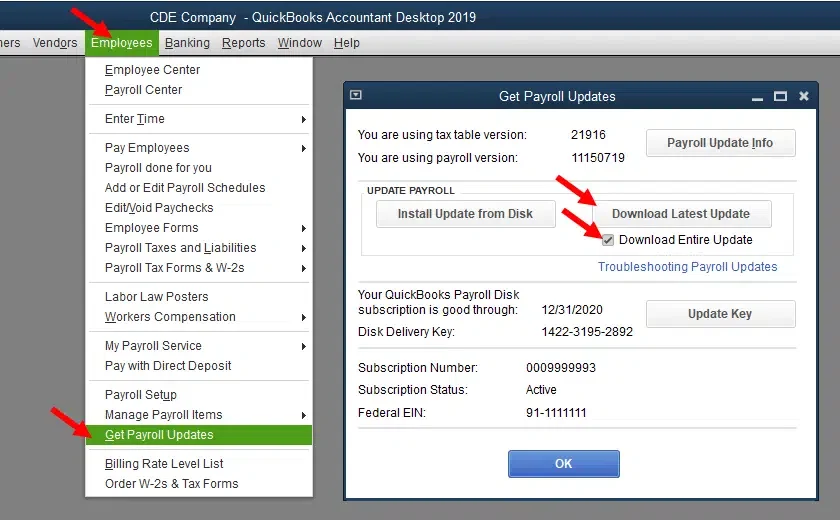This screenshot has width=840, height=520.
Task: Open the Banking menu
Action: click(187, 43)
